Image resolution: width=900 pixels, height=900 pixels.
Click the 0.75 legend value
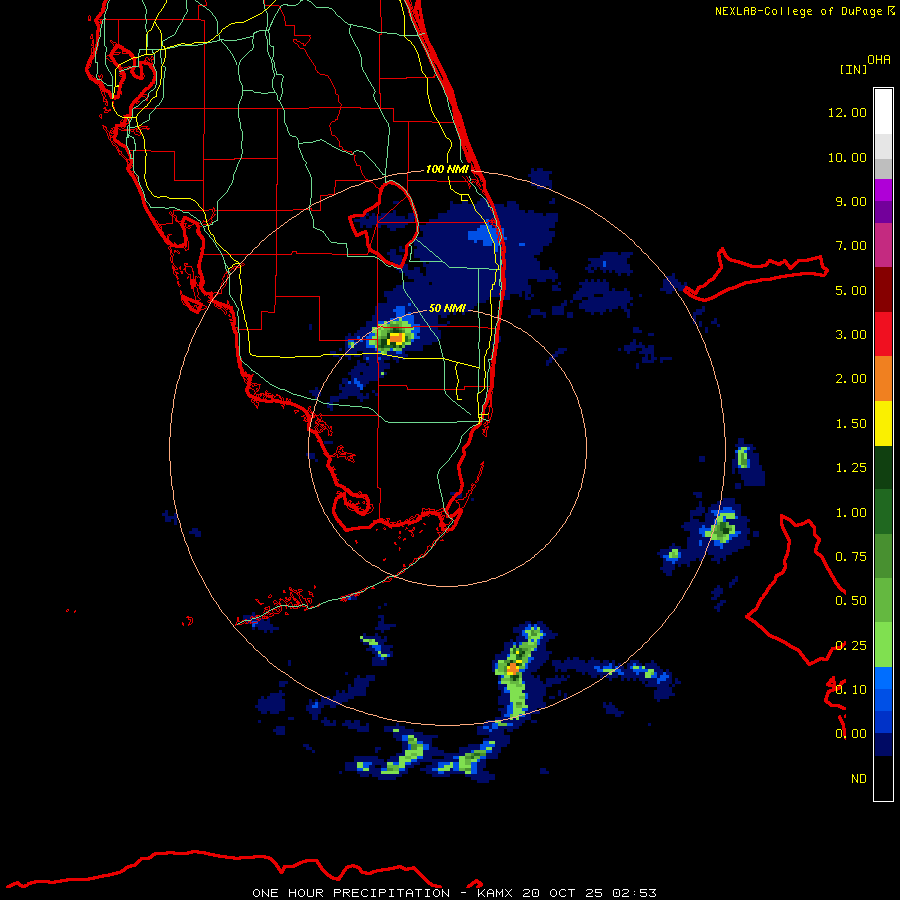851,557
